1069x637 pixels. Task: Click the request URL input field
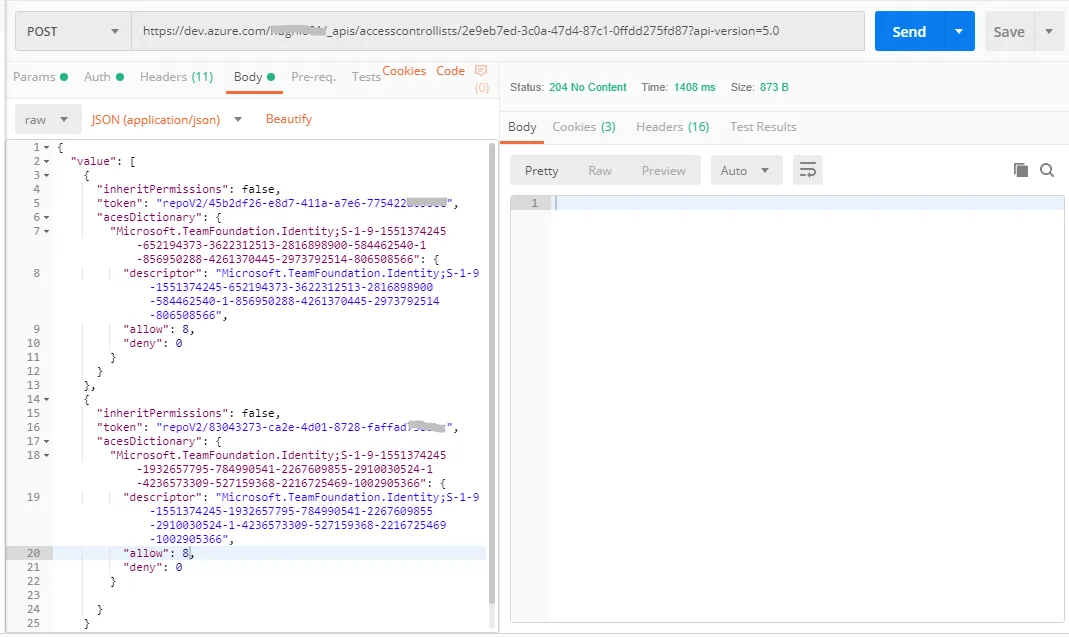tap(498, 31)
